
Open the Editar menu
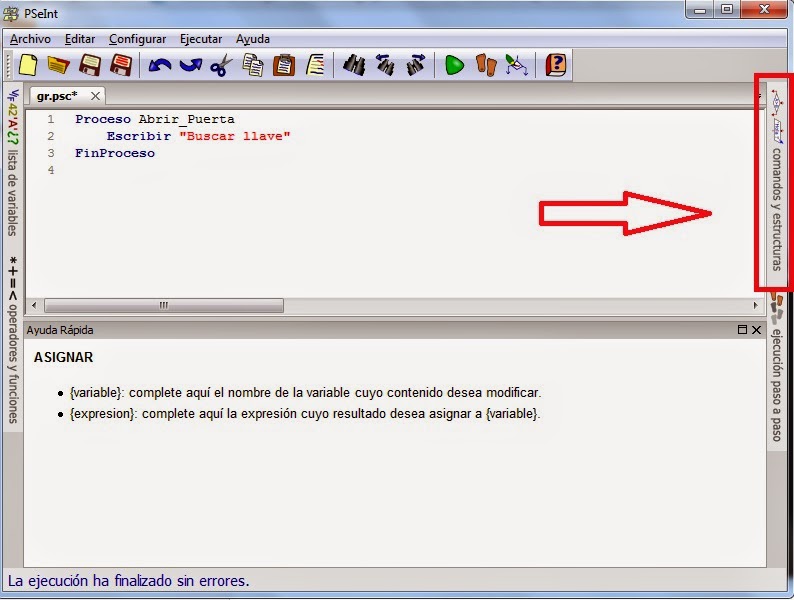click(80, 39)
